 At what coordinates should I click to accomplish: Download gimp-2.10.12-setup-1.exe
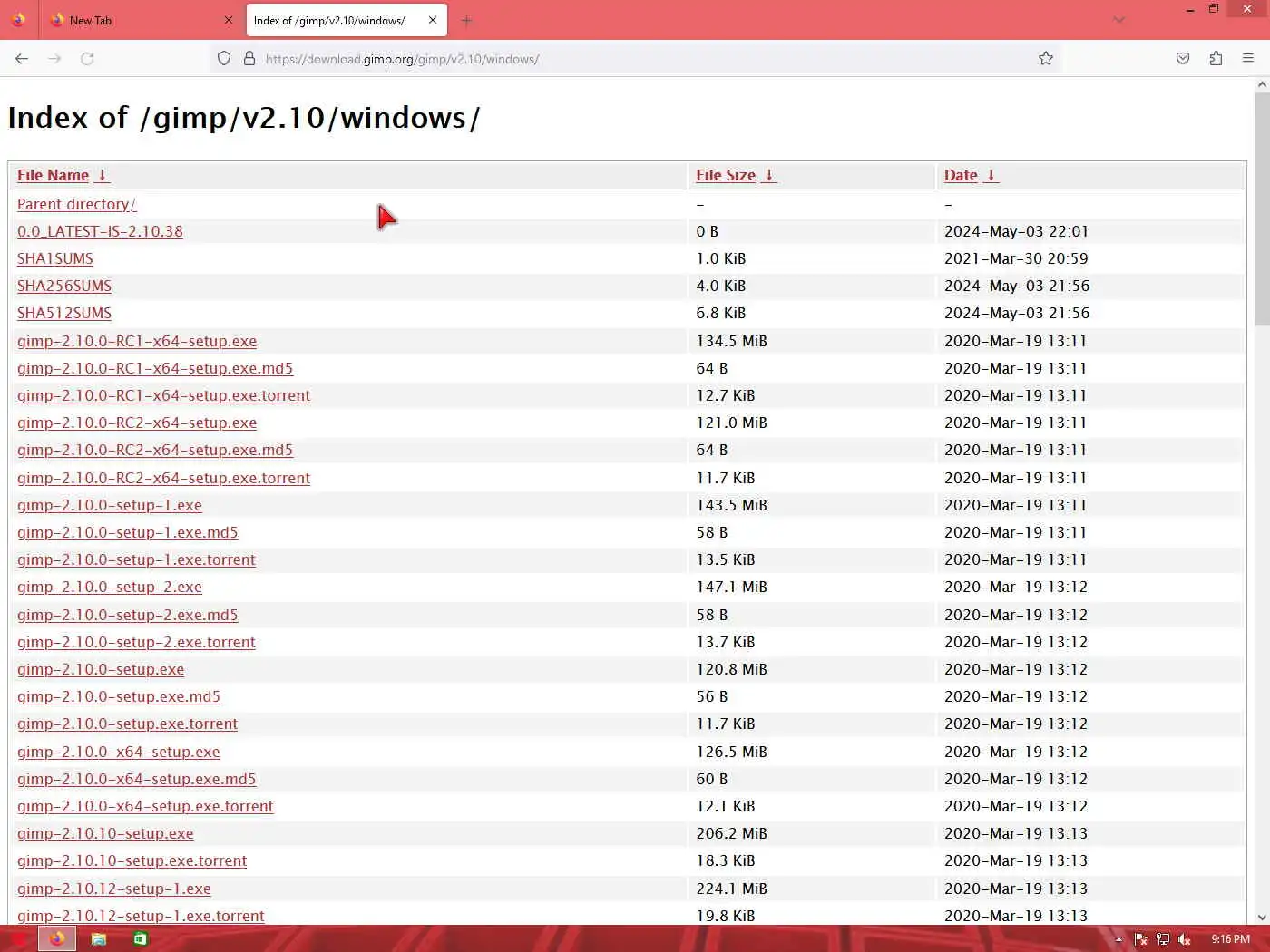113,889
